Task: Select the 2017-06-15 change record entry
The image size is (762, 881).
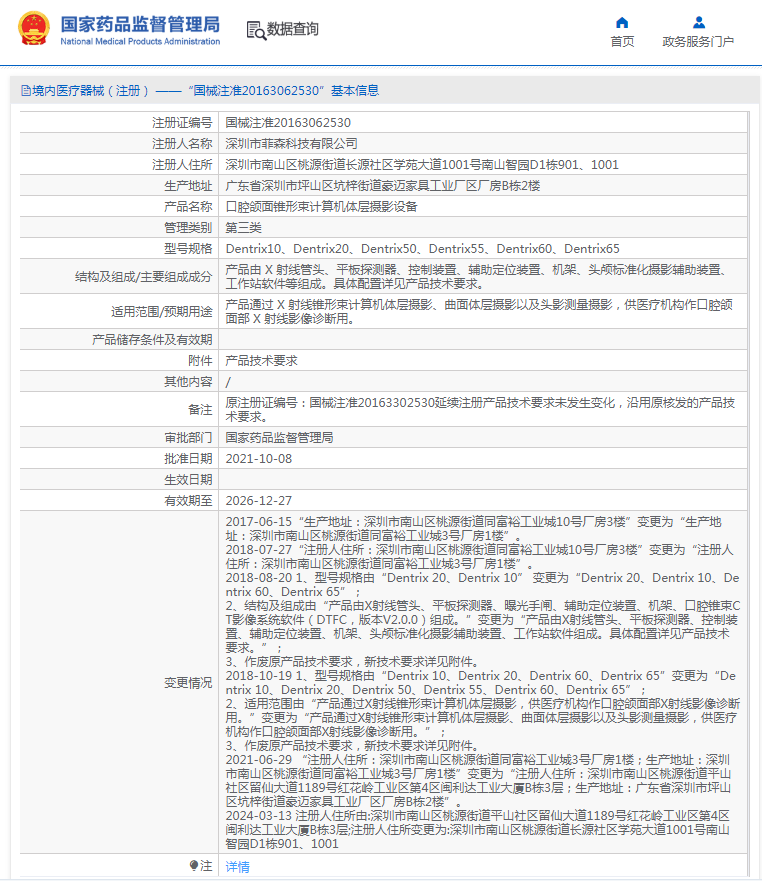Action: click(473, 529)
